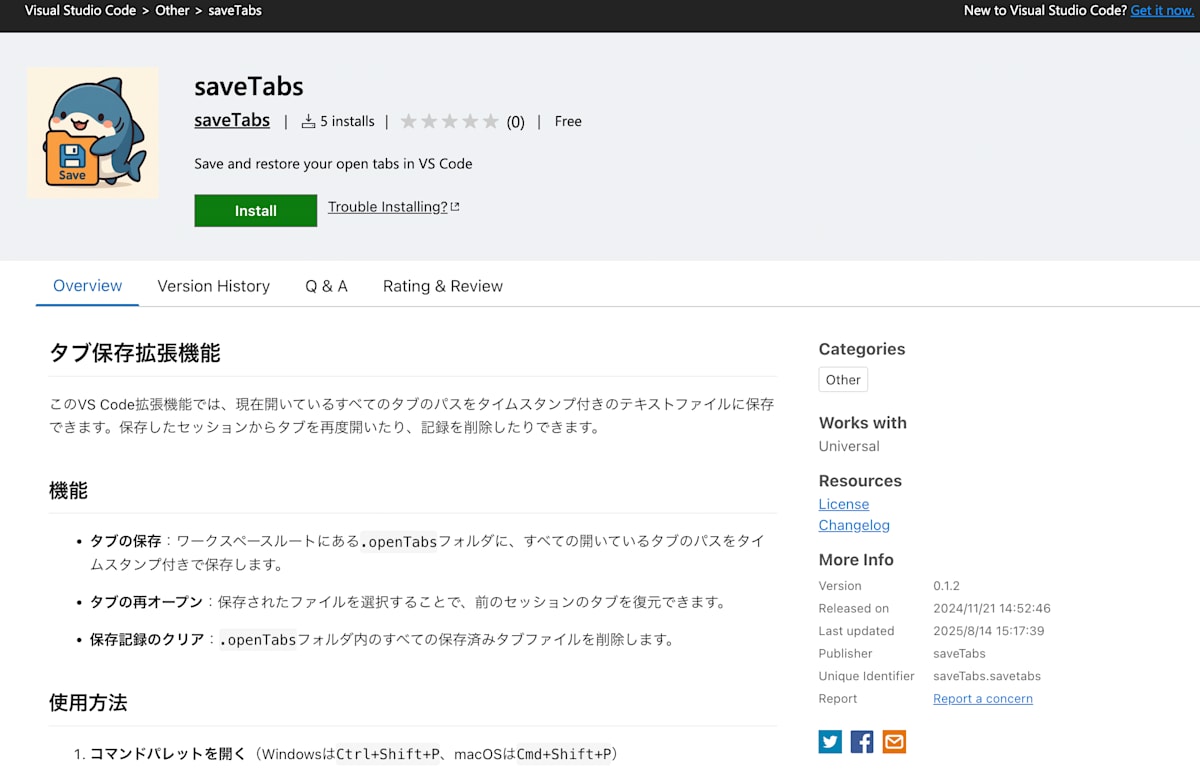This screenshot has height=771, width=1200.
Task: Click the star rating row
Action: point(449,121)
